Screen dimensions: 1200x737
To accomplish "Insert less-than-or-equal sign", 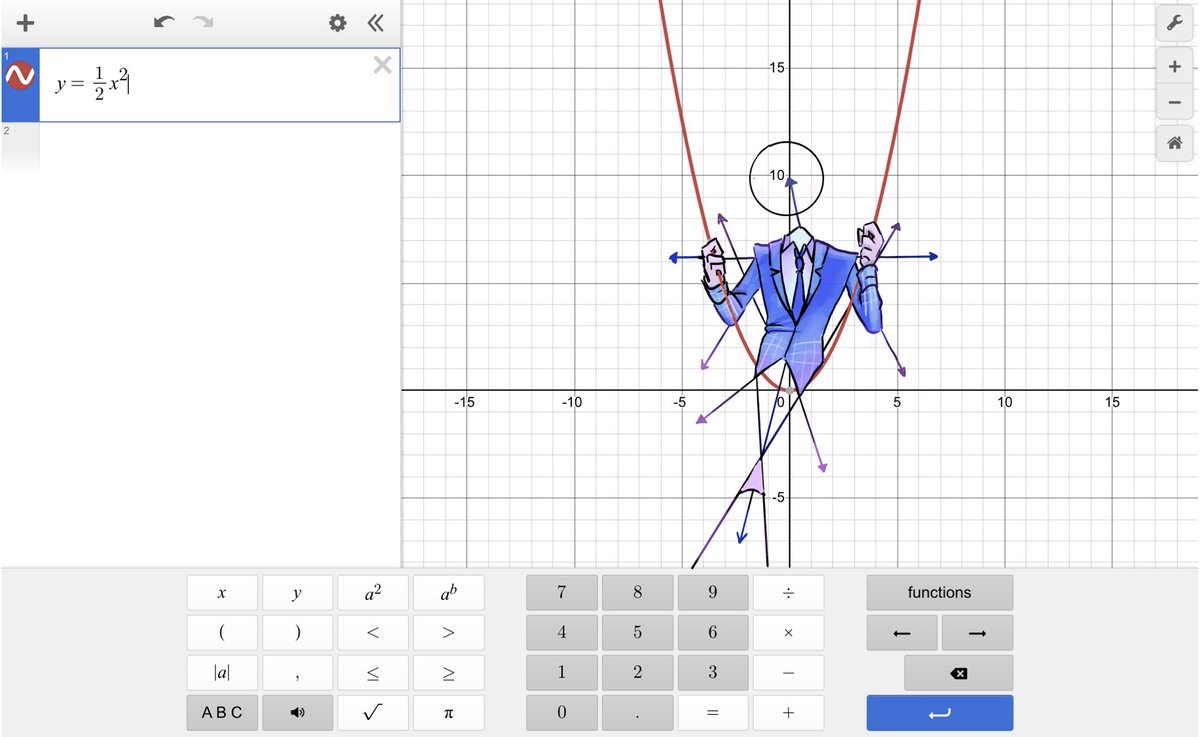I will 373,673.
